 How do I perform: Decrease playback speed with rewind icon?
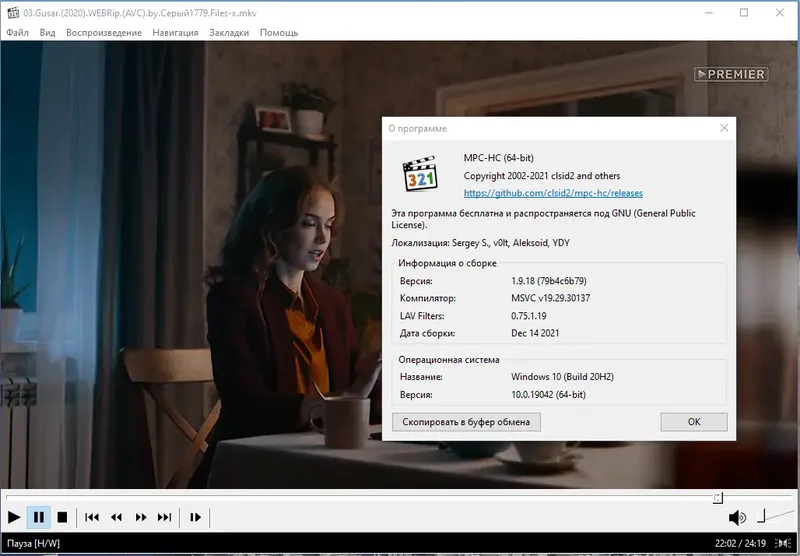(x=116, y=517)
